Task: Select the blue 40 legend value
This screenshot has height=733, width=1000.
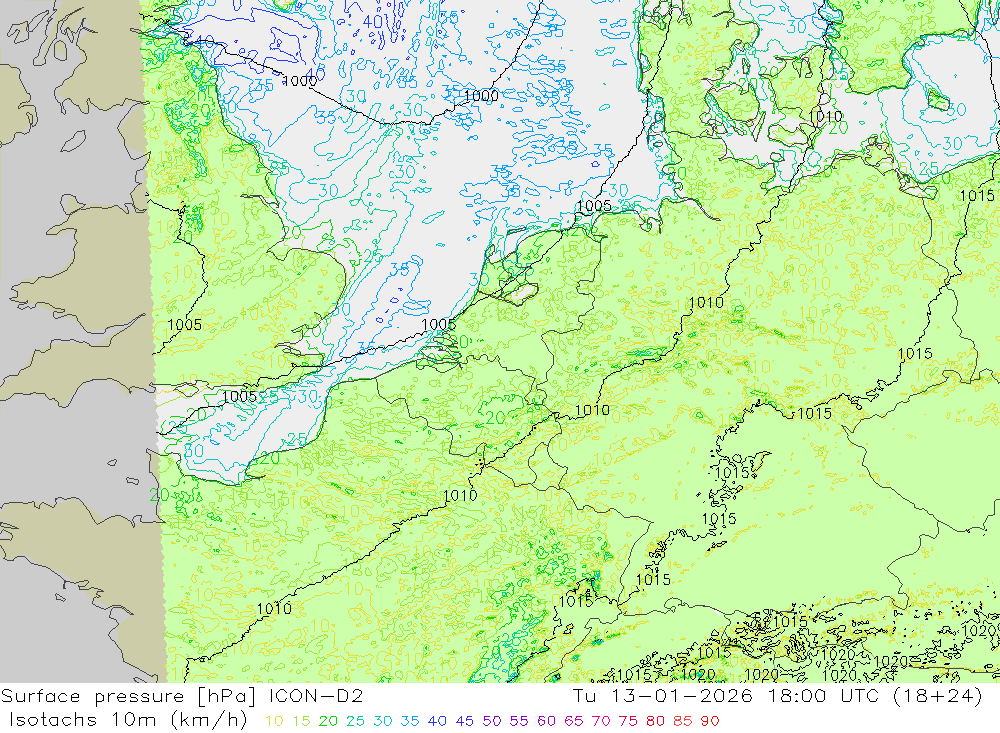Action: click(x=437, y=721)
